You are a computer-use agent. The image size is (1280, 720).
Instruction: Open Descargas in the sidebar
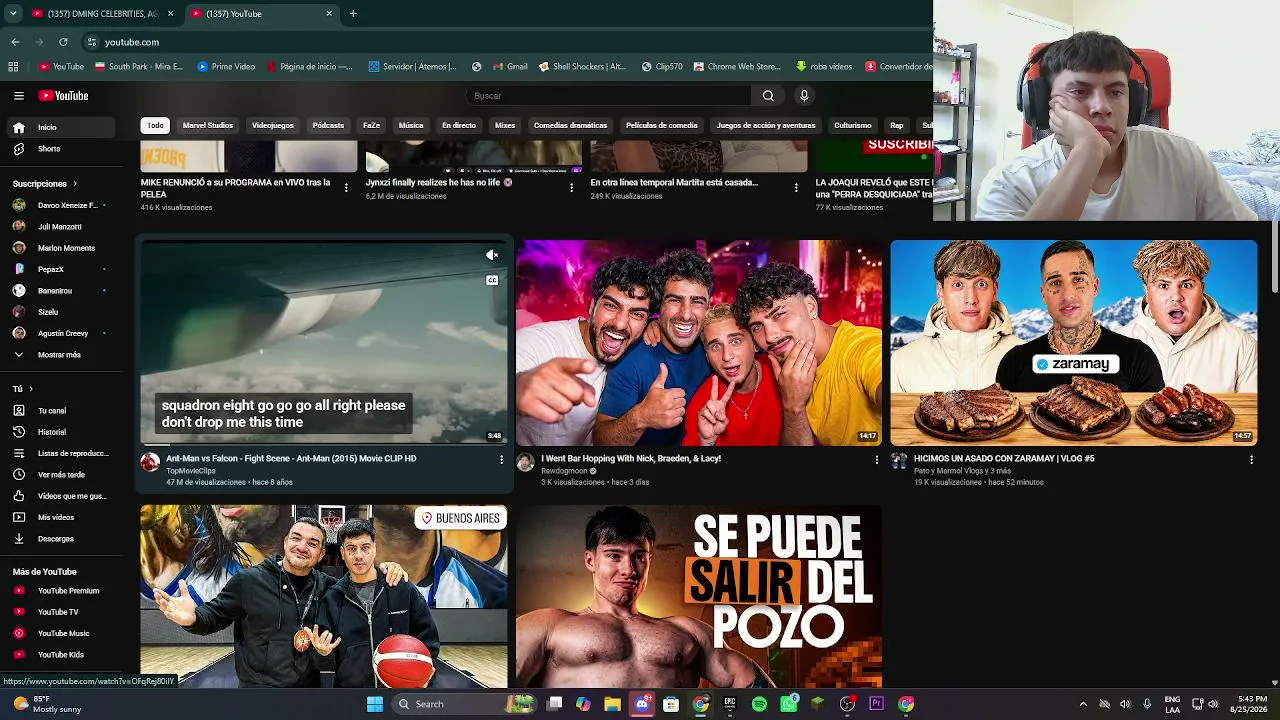pos(60,539)
